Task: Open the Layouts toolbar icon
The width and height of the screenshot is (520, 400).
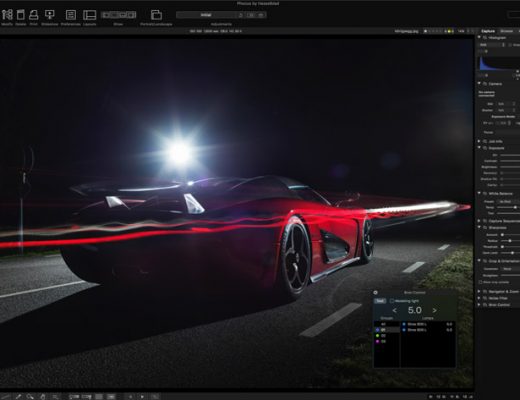Action: point(89,15)
